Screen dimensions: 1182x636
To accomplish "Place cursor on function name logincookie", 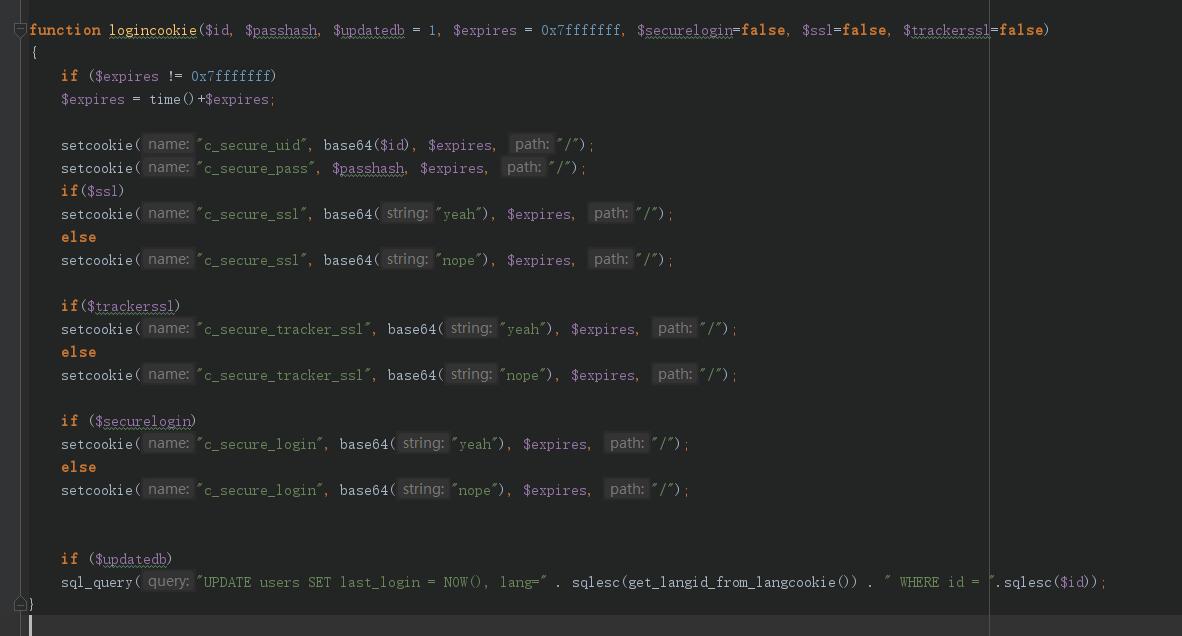I will (153, 30).
